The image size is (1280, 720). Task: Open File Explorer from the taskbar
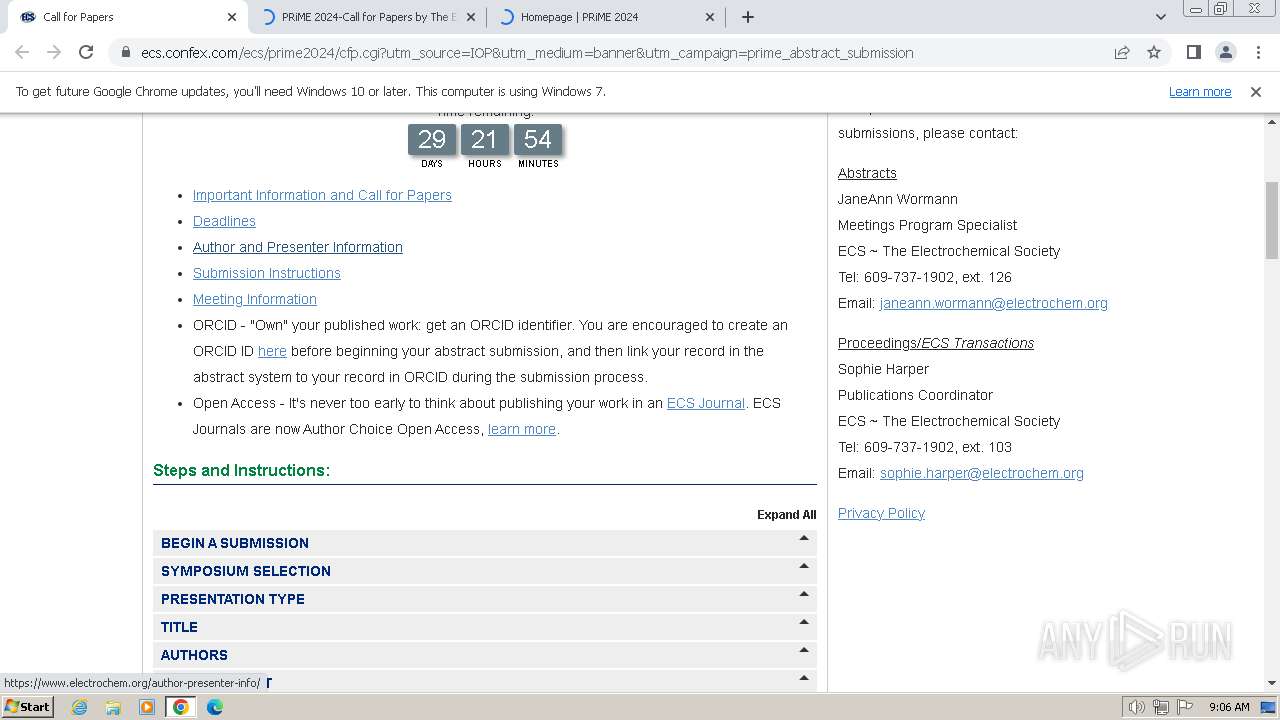113,707
